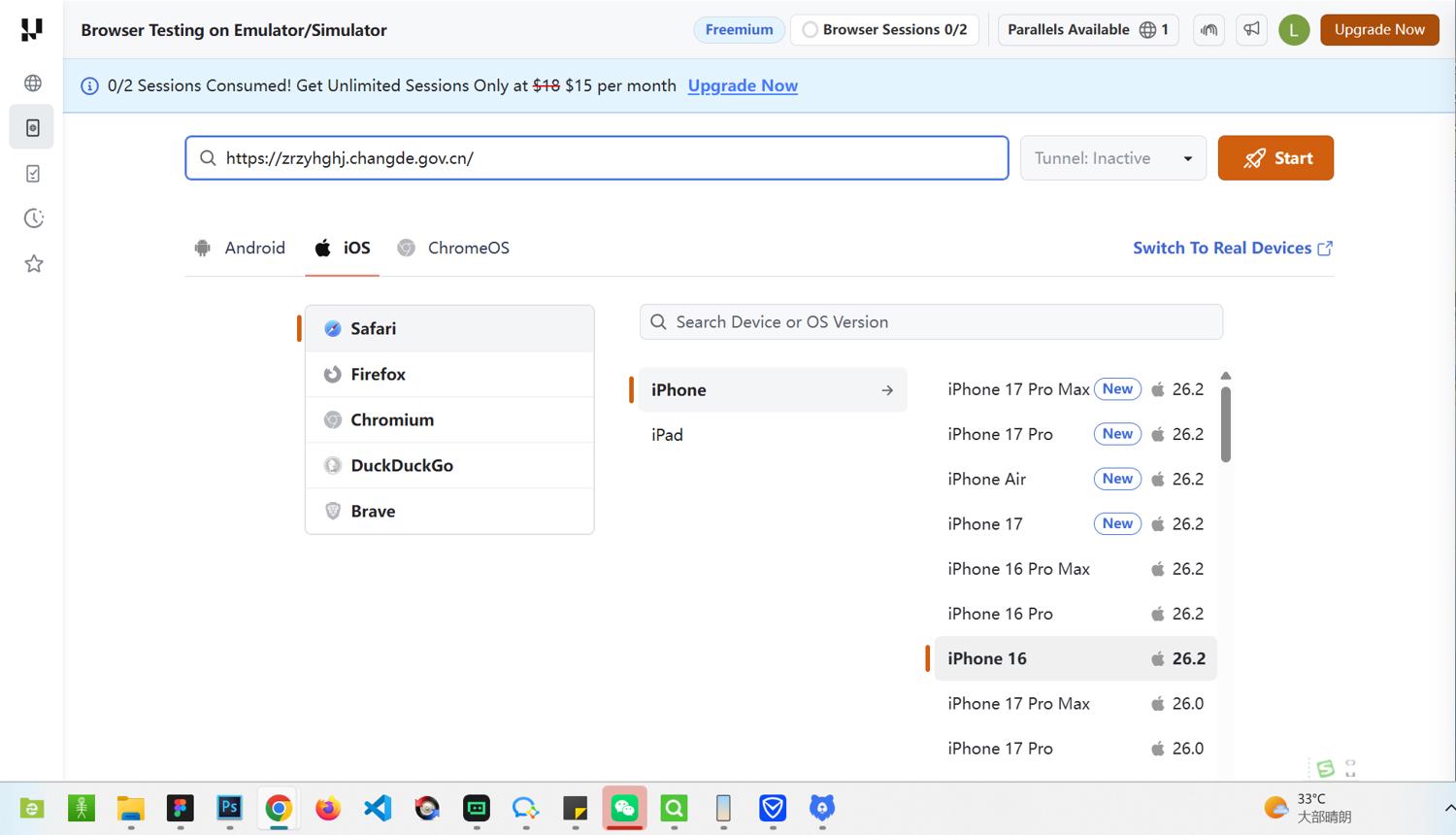The width and height of the screenshot is (1456, 835).
Task: Click the LambdaTest logo in sidebar
Action: (32, 29)
